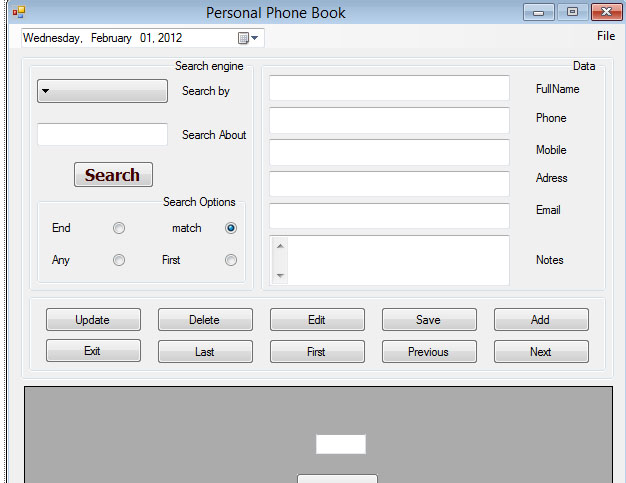Click the Phone text field

[x=389, y=120]
